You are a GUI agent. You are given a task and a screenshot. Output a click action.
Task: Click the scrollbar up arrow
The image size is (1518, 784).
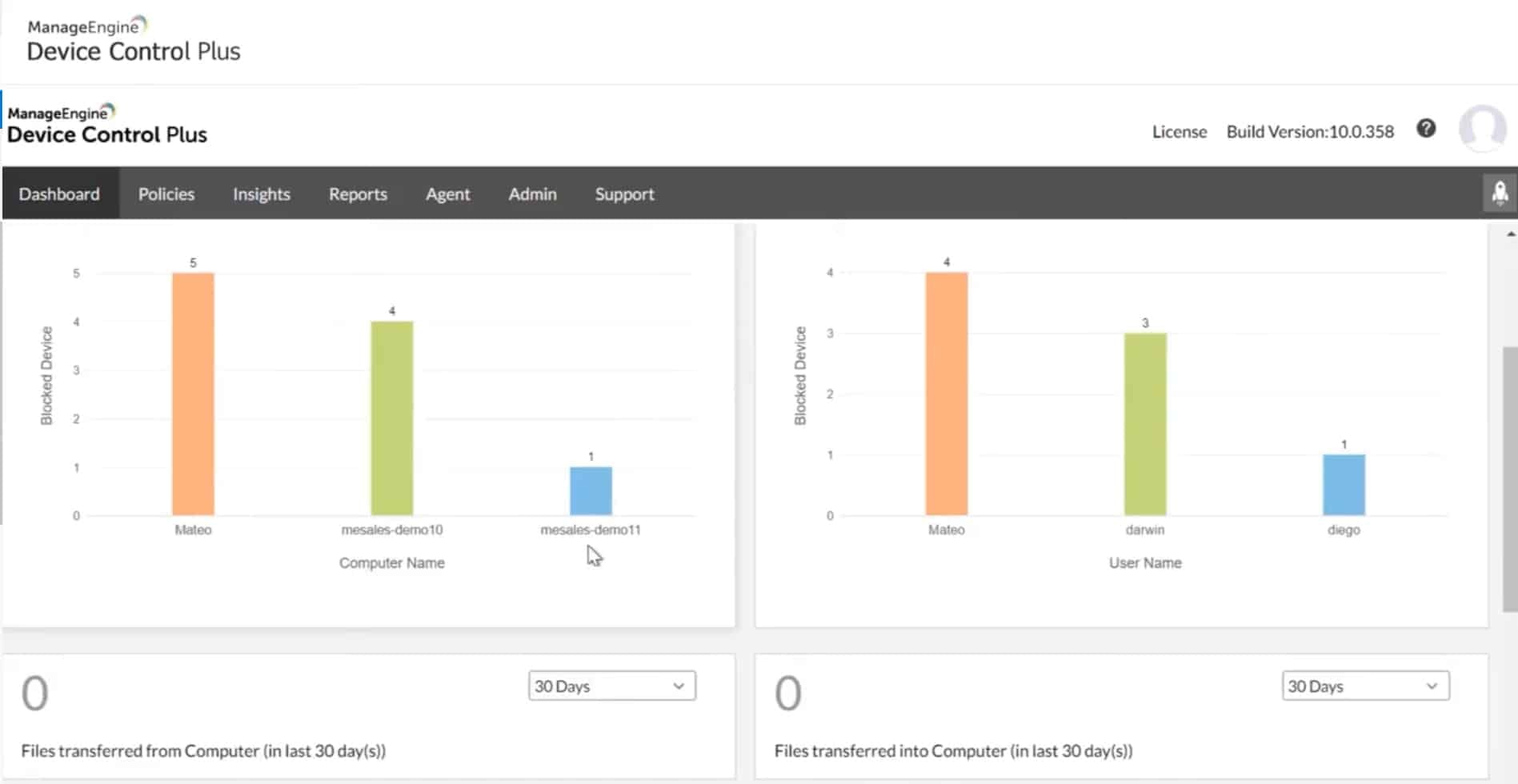(1511, 234)
